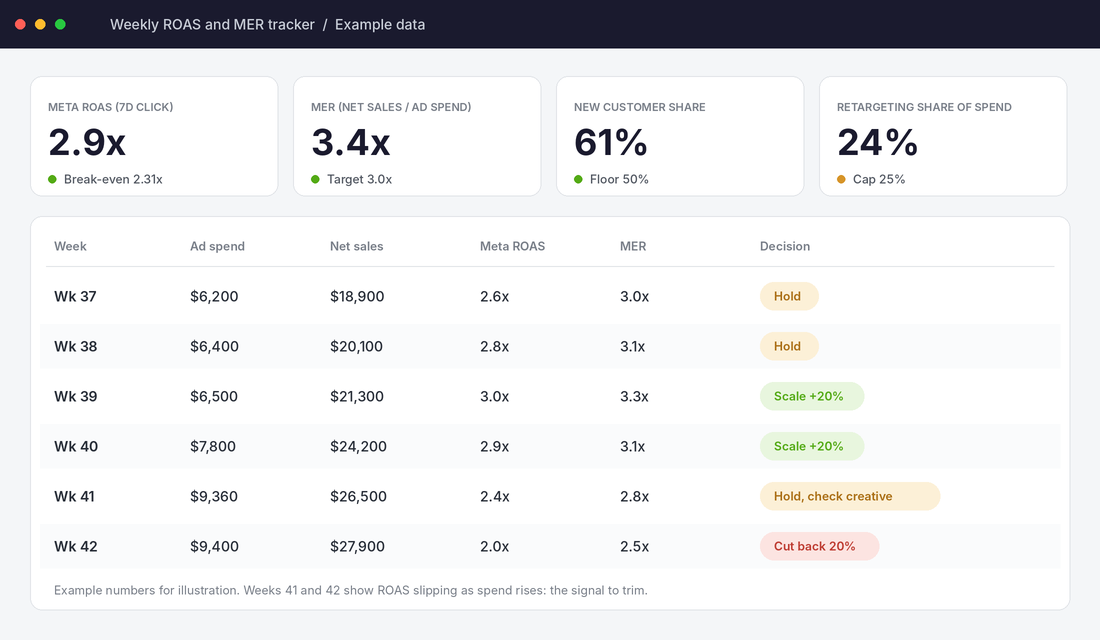
Task: Click the Scale +20% badge for Wk 40
Action: point(812,446)
